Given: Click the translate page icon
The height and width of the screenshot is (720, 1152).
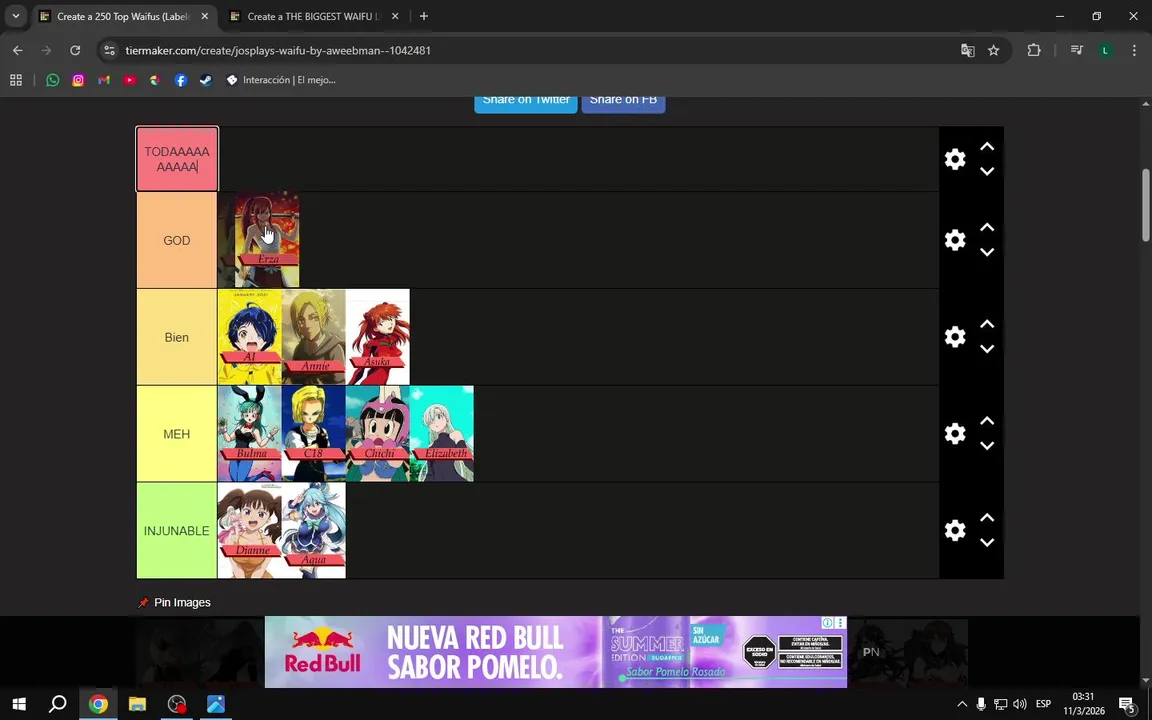Looking at the screenshot, I should pos(968,51).
